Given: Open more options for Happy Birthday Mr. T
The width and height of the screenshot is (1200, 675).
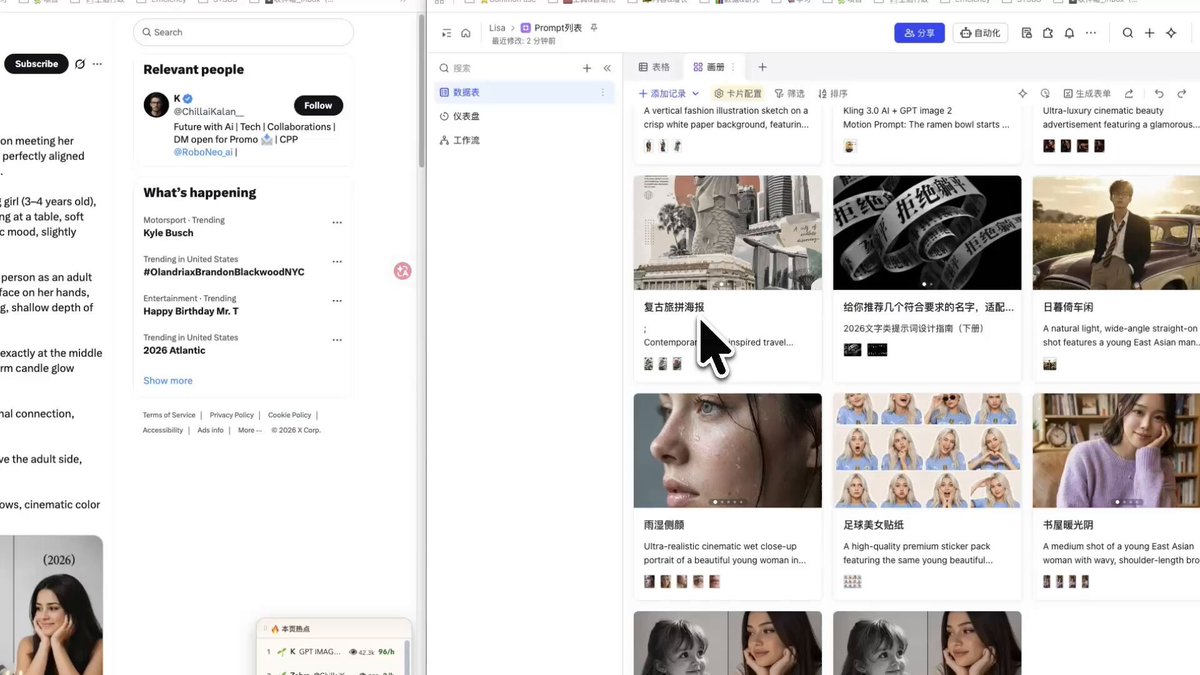Looking at the screenshot, I should pos(337,301).
